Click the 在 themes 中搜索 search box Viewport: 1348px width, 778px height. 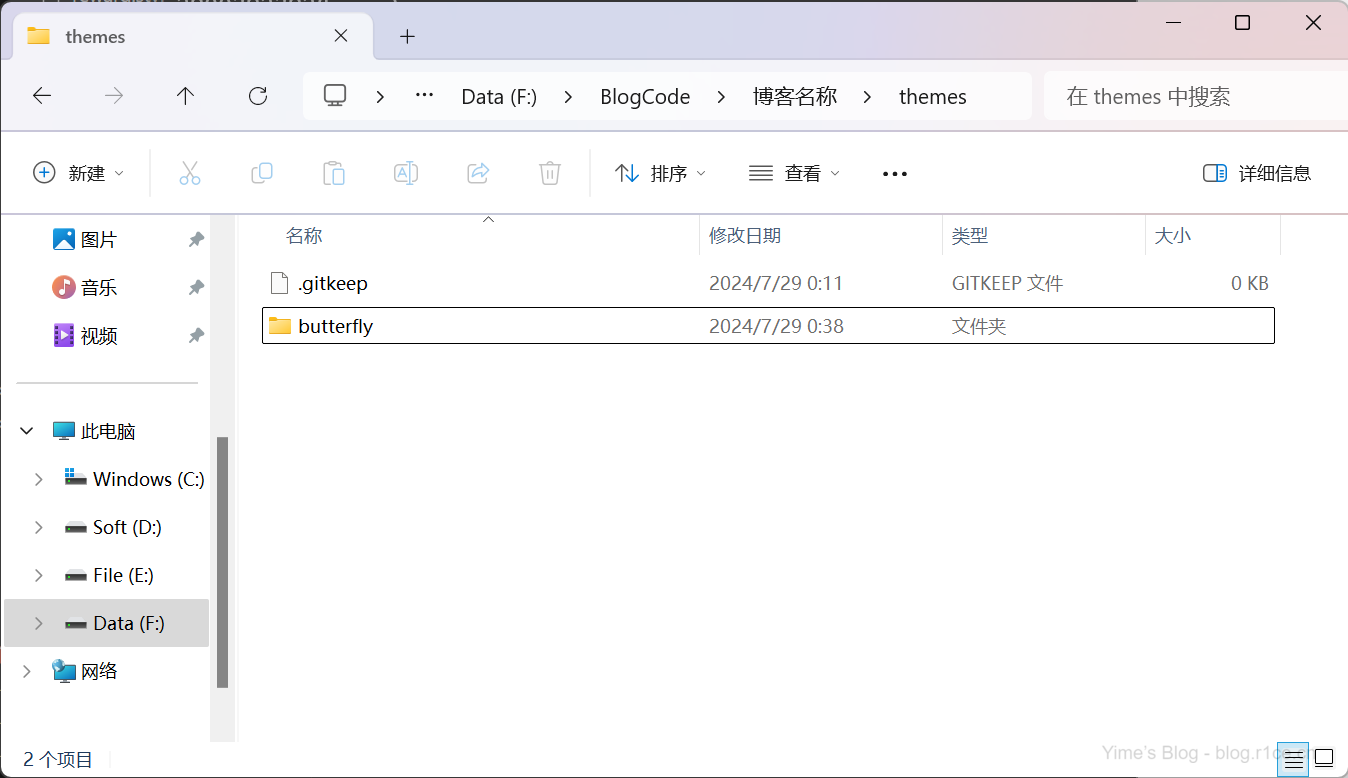tap(1190, 97)
